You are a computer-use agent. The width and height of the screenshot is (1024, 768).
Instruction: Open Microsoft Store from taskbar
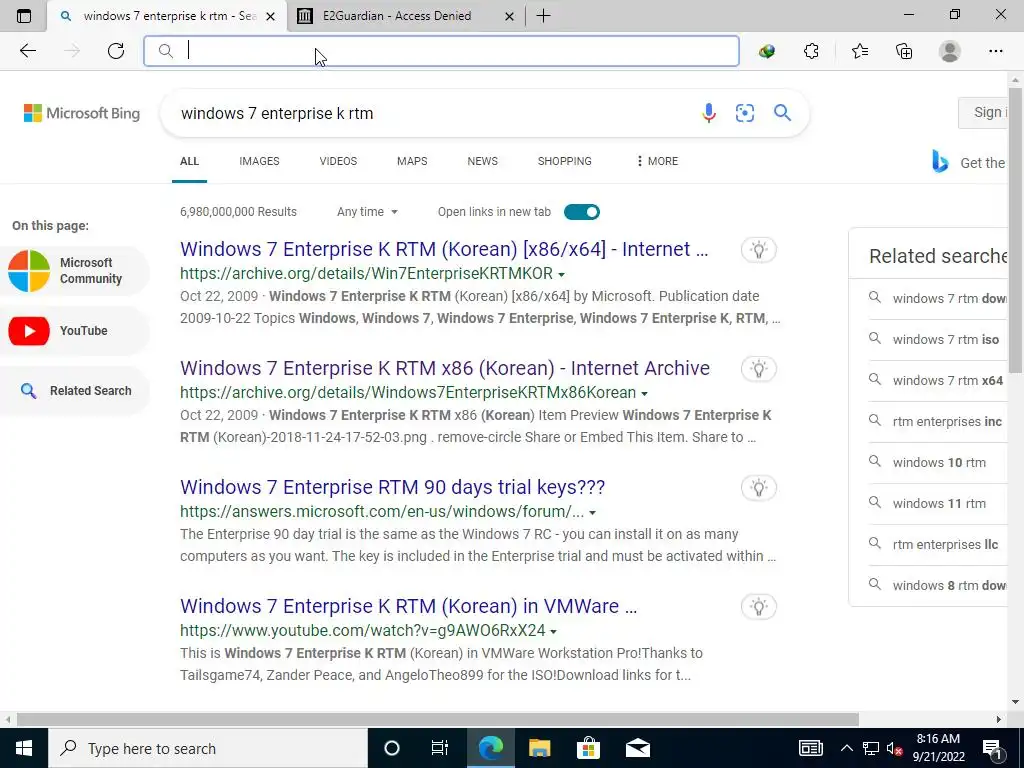[x=588, y=748]
